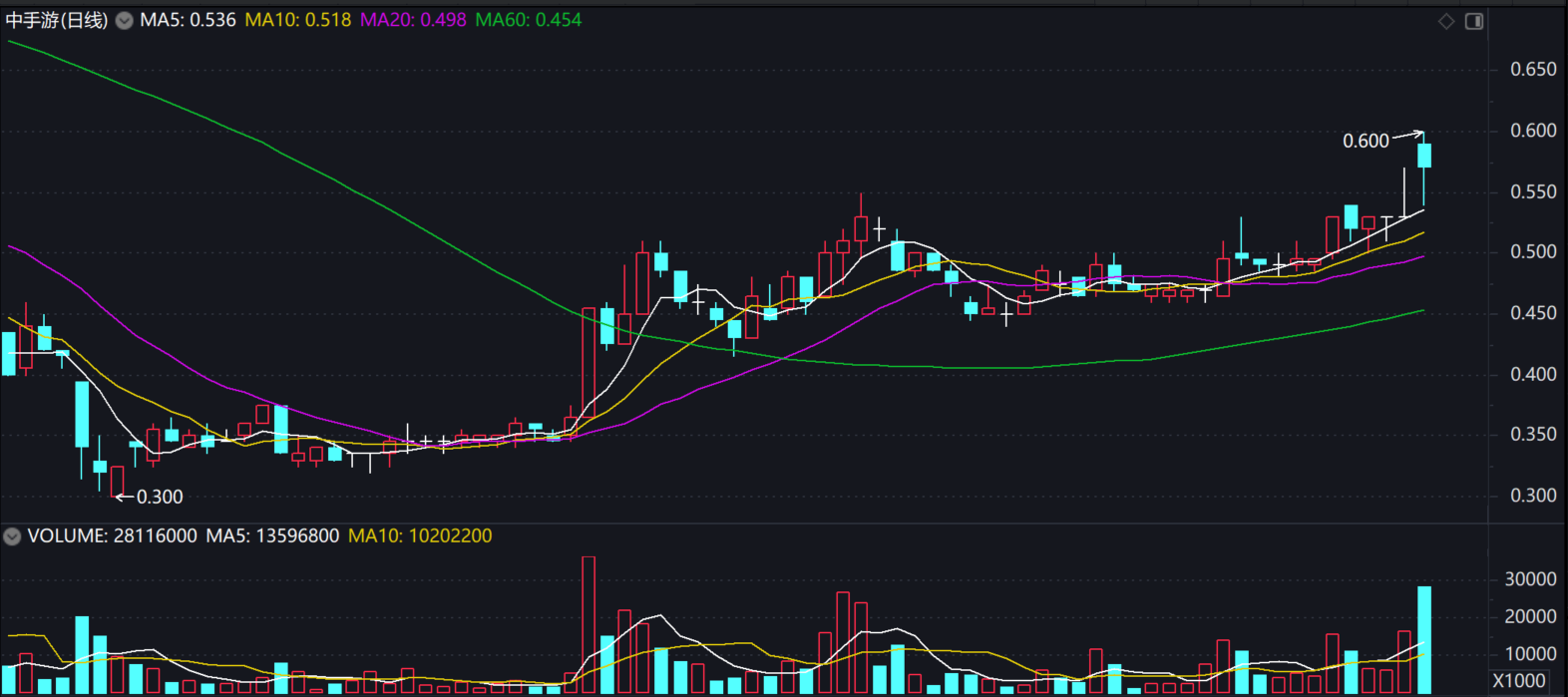Click the 30000 volume axis label

1530,579
